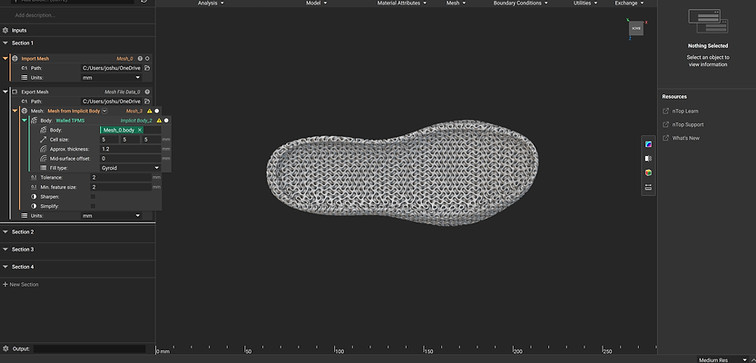Click the orientation view cube
Screen dimensions: 756x363
click(x=636, y=29)
